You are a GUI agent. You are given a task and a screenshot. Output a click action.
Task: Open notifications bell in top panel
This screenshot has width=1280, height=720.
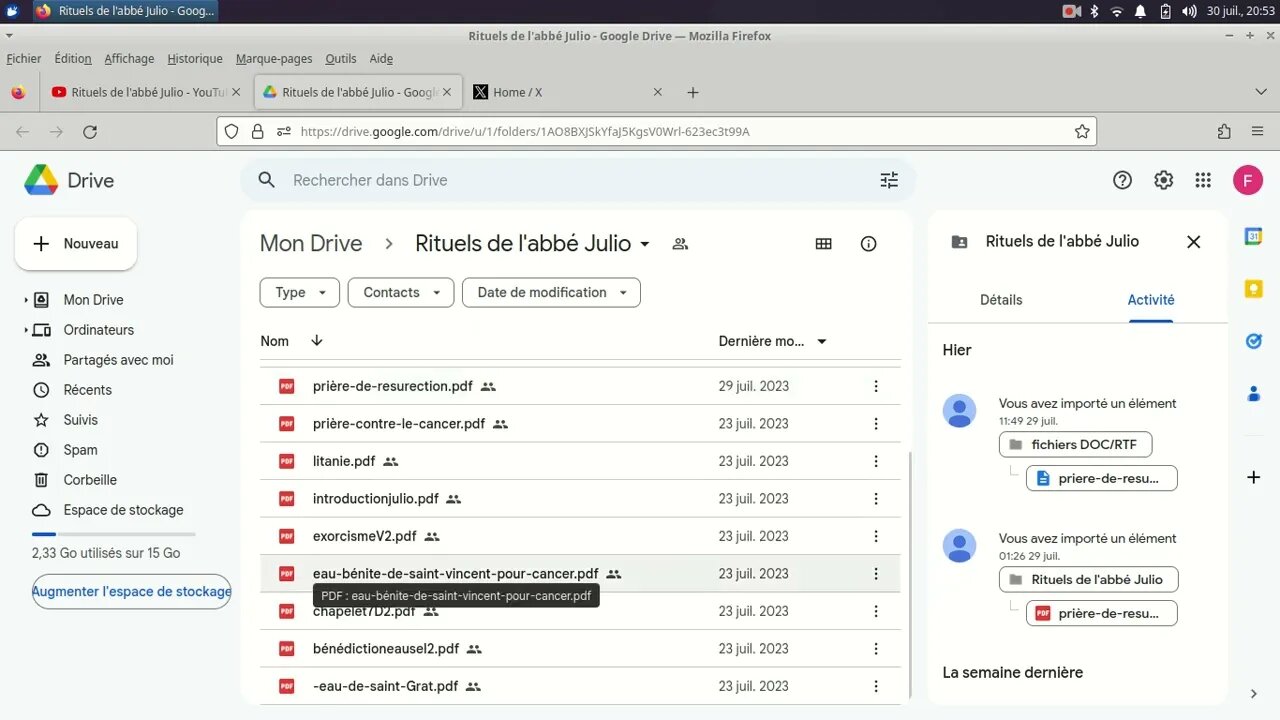pos(1142,11)
